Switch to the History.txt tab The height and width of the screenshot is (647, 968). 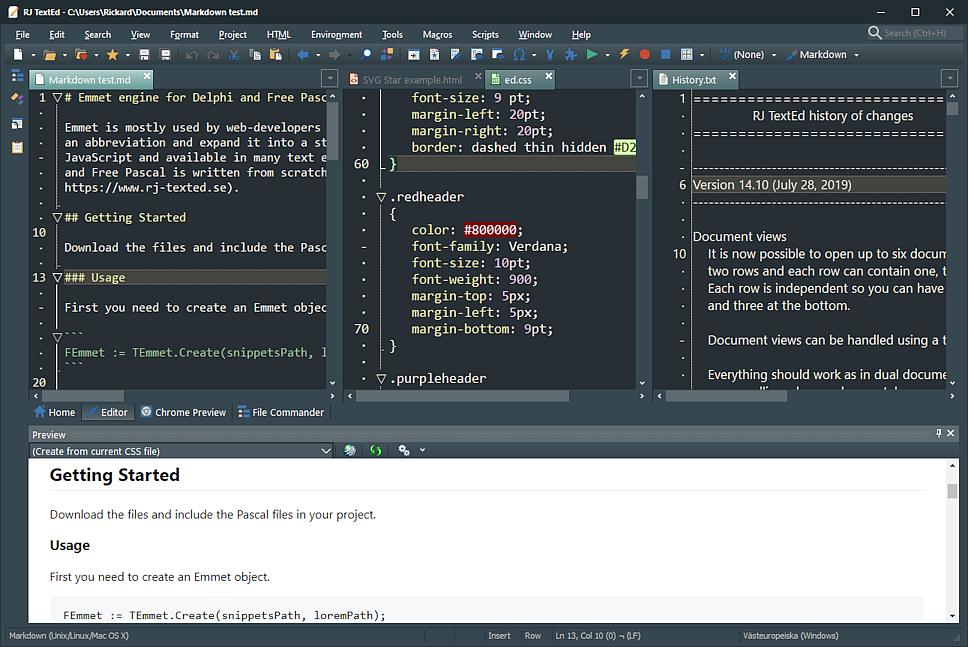tap(693, 80)
